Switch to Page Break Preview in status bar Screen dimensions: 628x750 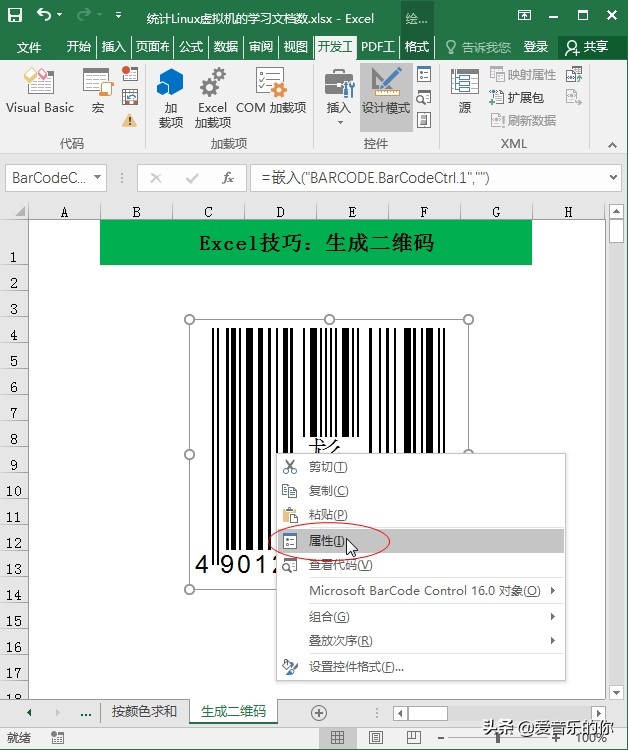413,738
